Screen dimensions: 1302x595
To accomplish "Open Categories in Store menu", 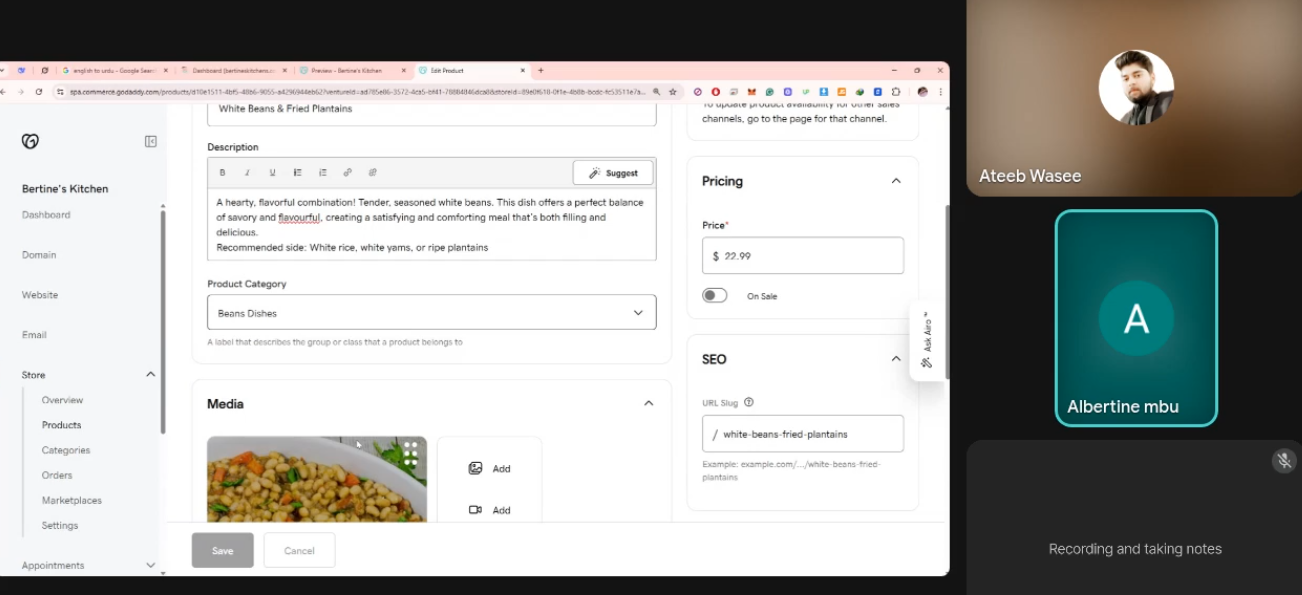I will pyautogui.click(x=66, y=449).
